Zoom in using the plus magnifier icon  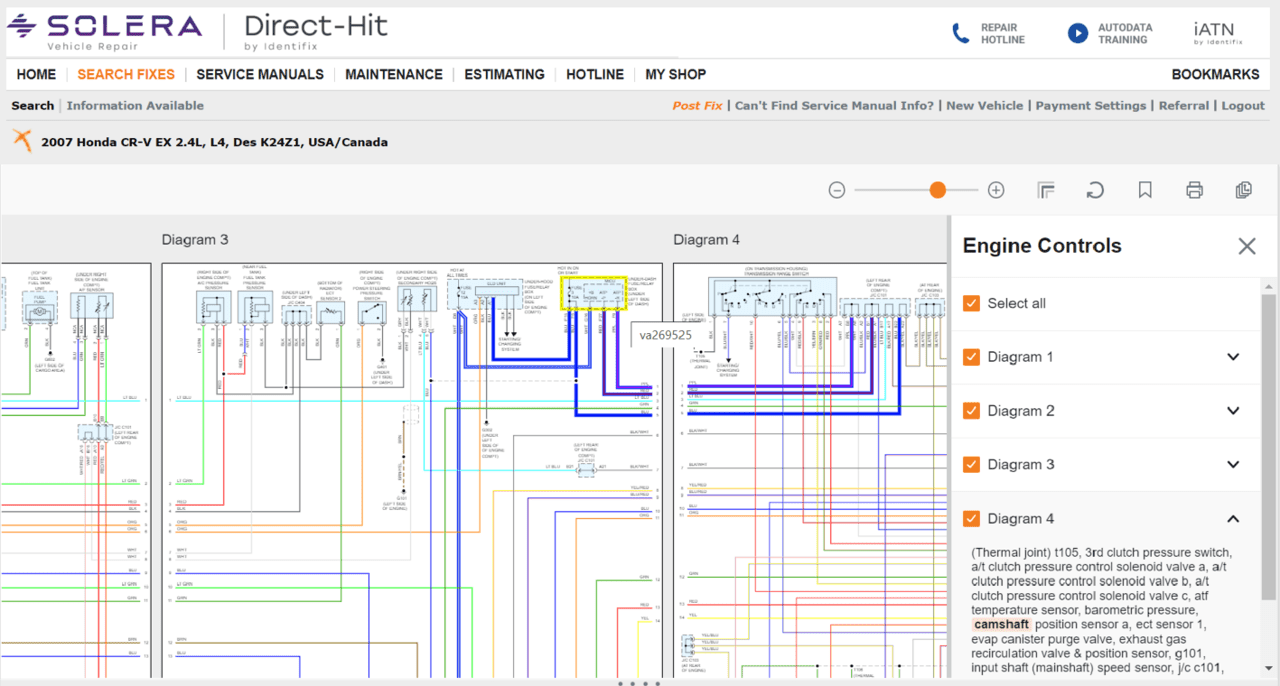coord(995,189)
